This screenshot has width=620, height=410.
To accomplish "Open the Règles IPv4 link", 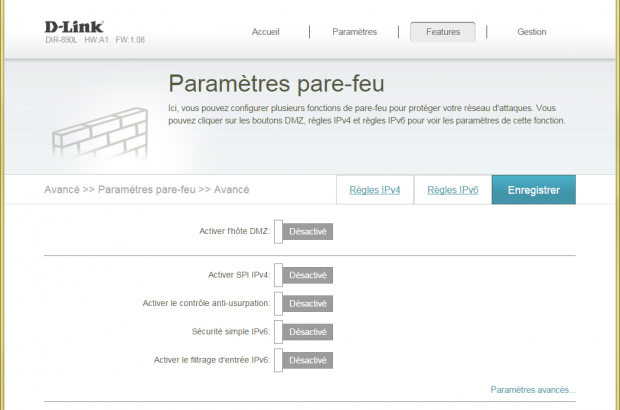I will click(375, 190).
